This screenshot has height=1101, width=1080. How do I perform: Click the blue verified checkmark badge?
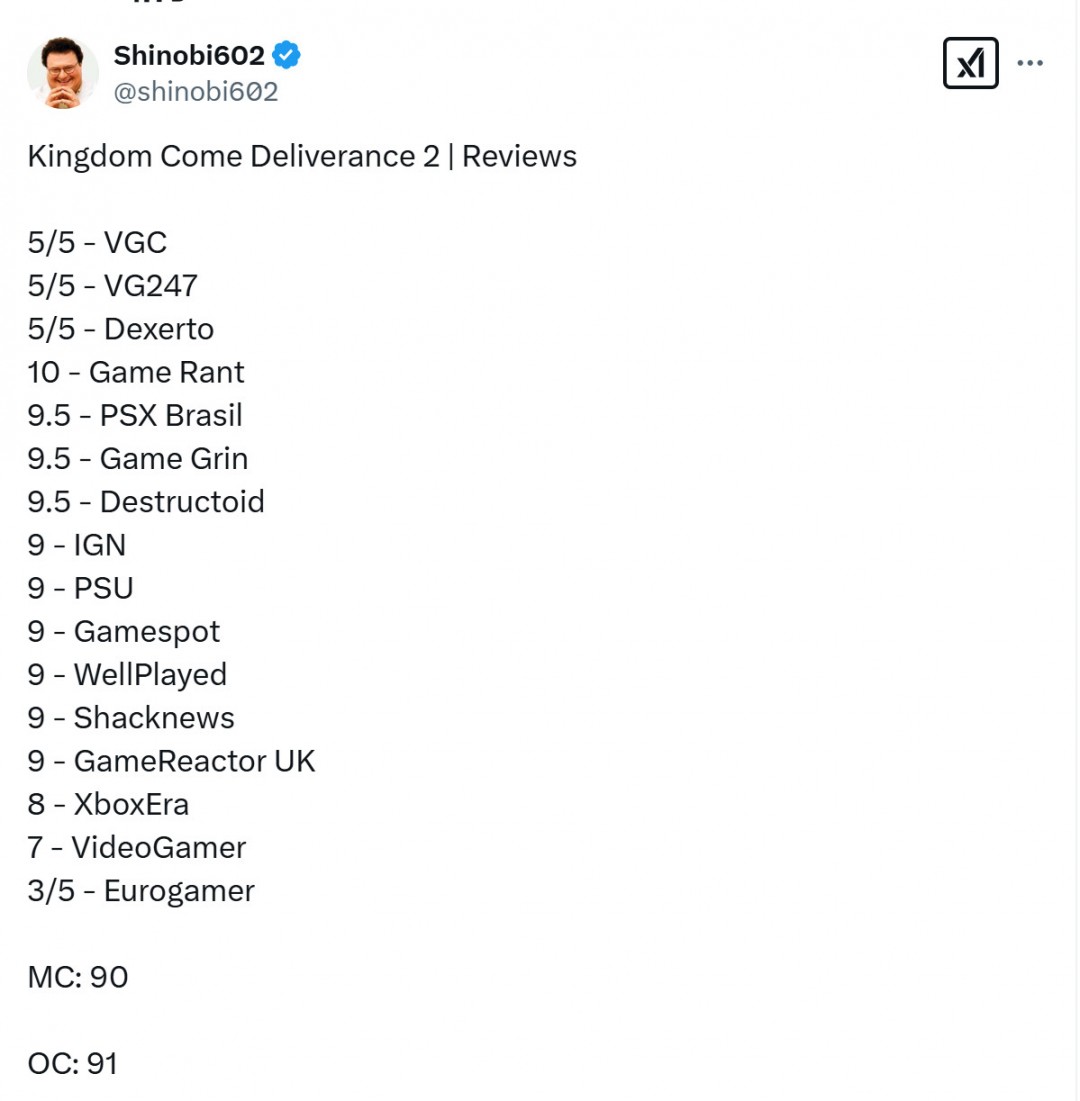click(x=287, y=56)
